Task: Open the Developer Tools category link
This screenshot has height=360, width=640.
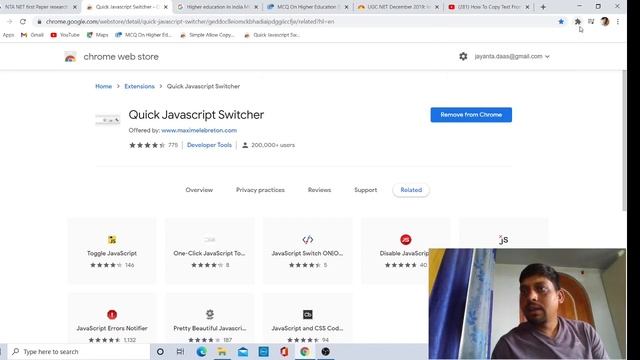Action: [x=209, y=145]
